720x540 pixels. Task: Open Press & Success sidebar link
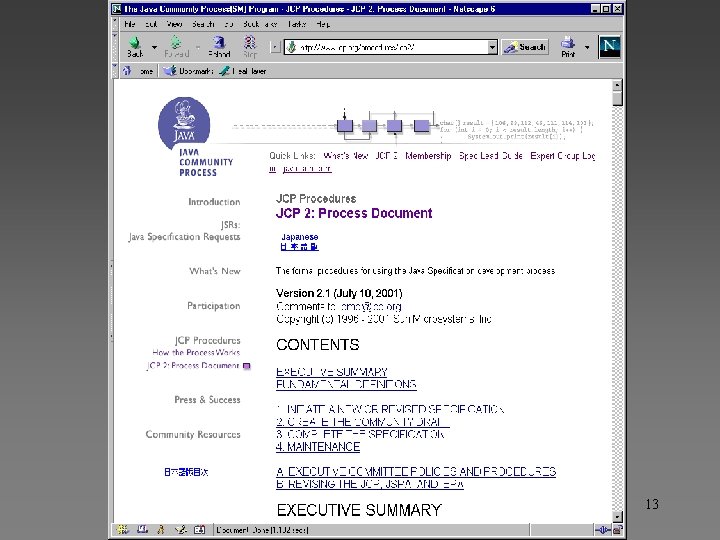click(207, 399)
